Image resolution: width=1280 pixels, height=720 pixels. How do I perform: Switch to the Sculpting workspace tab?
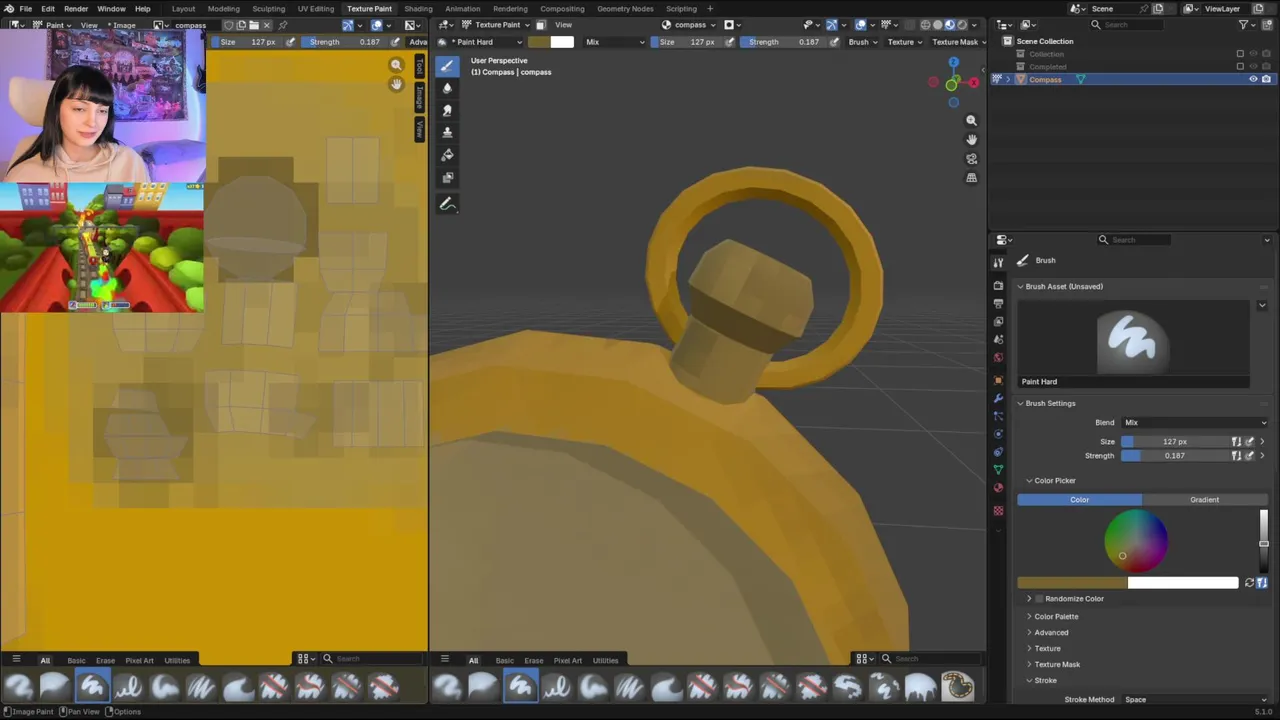(x=268, y=8)
